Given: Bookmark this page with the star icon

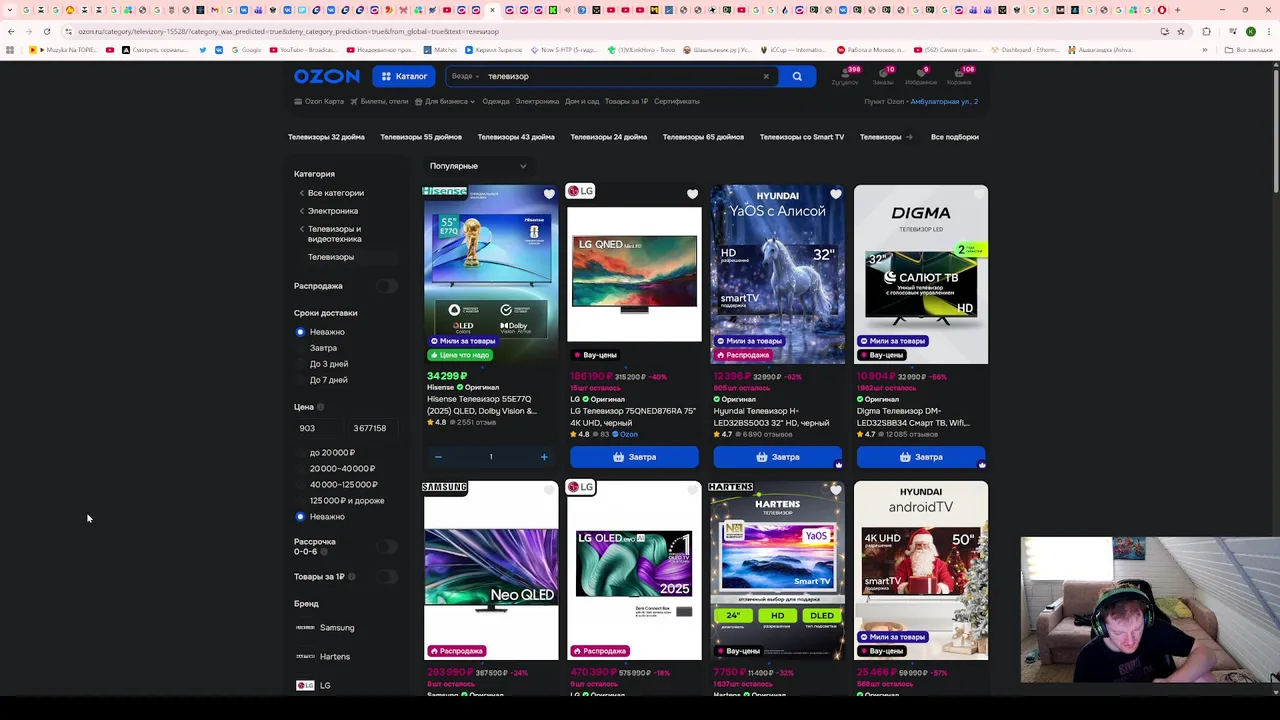Looking at the screenshot, I should (x=1181, y=31).
